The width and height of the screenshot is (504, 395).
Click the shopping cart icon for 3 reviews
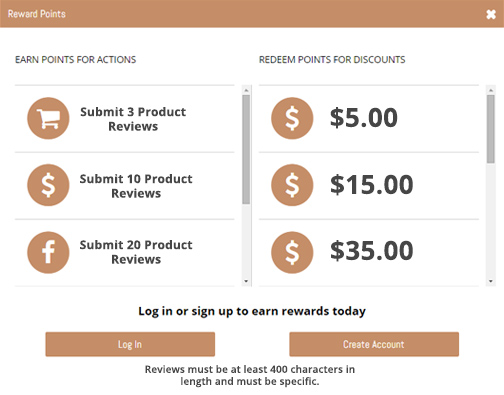pyautogui.click(x=48, y=118)
